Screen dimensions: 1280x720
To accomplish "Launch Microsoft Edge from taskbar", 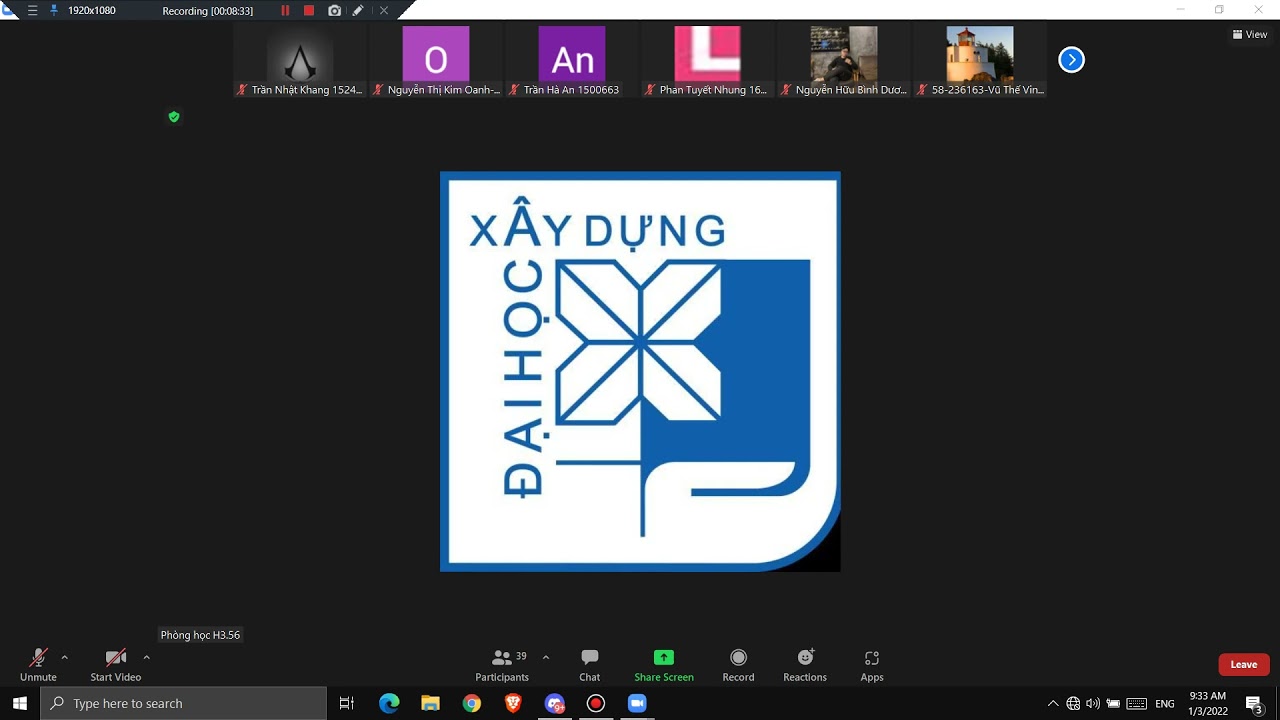I will (x=389, y=703).
